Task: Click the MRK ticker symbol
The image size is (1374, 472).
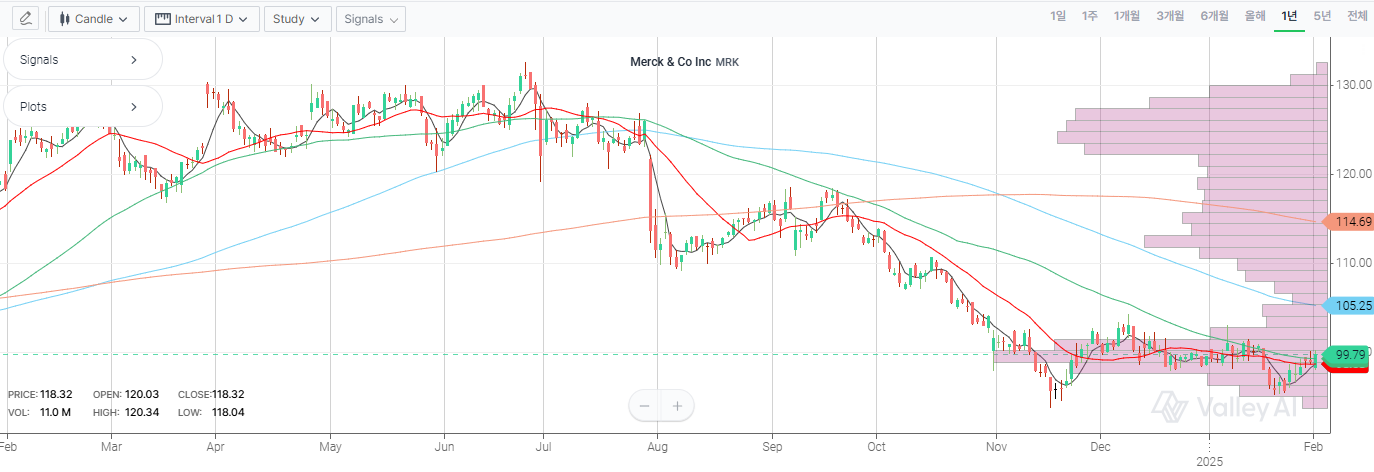Action: 727,62
